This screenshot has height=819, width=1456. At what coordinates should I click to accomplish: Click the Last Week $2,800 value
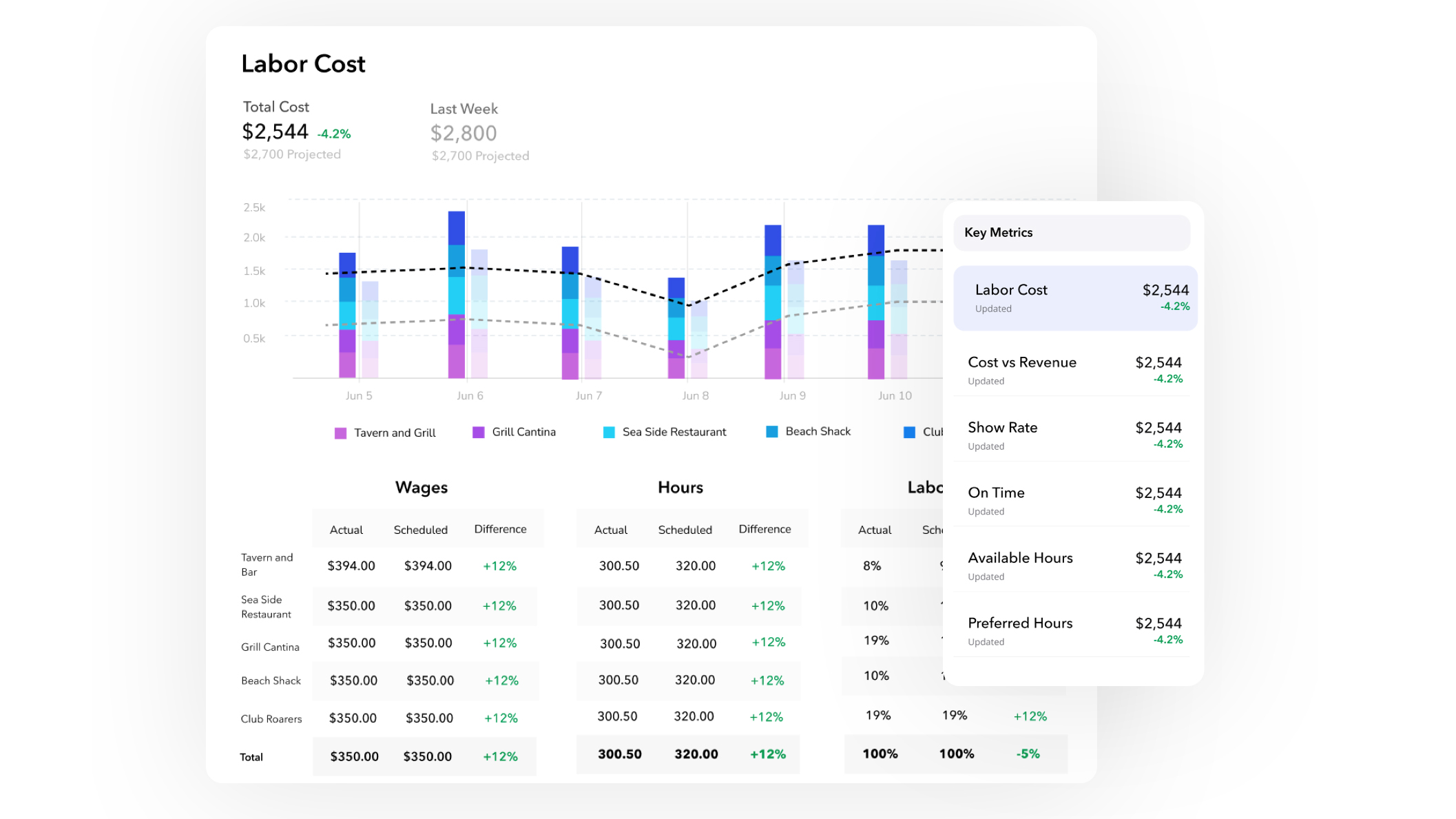pyautogui.click(x=464, y=133)
